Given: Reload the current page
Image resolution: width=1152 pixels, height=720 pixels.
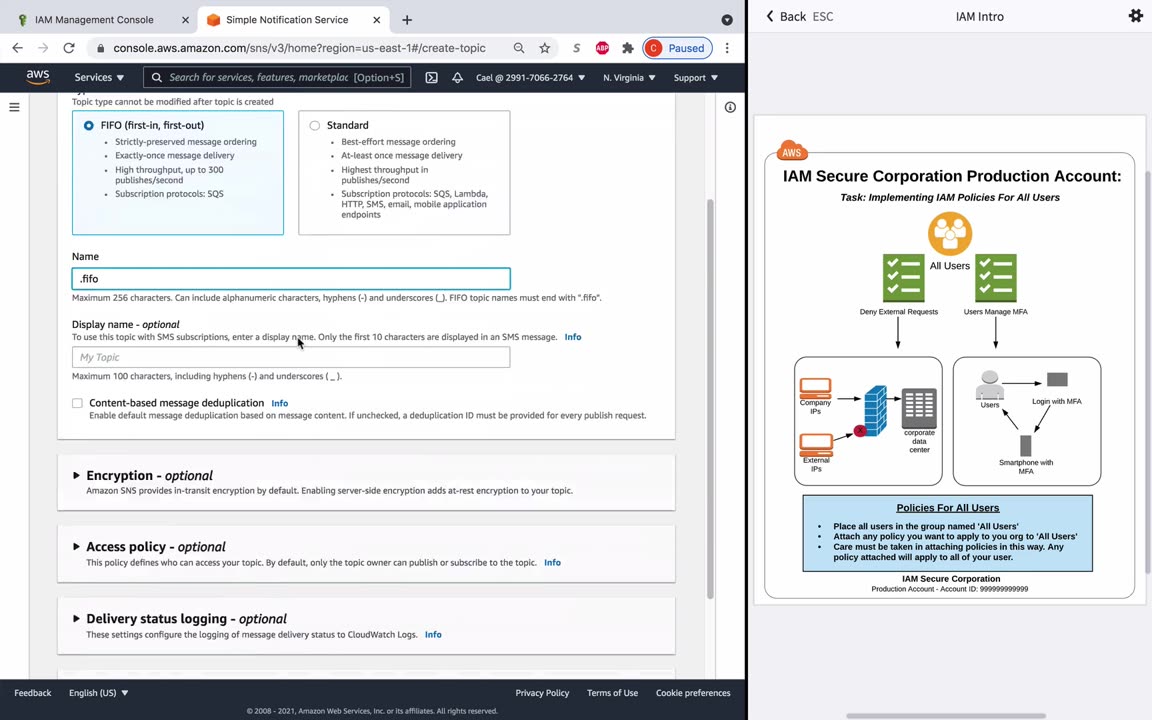Looking at the screenshot, I should (69, 48).
